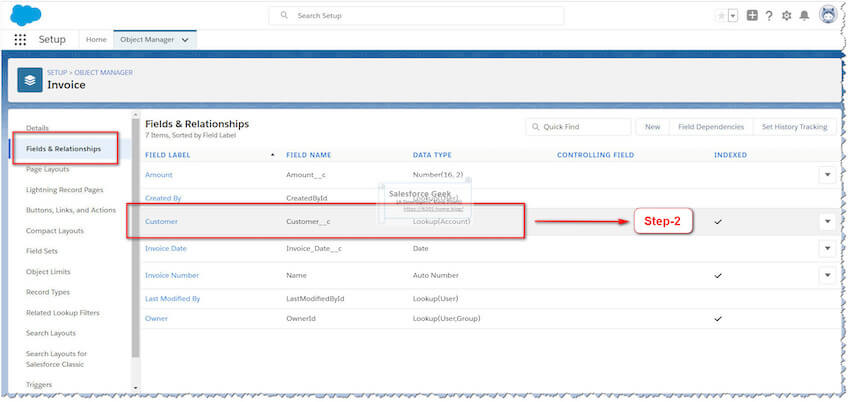Screen dimensions: 850x402
Task: Select the Object Manager tab
Action: point(147,40)
